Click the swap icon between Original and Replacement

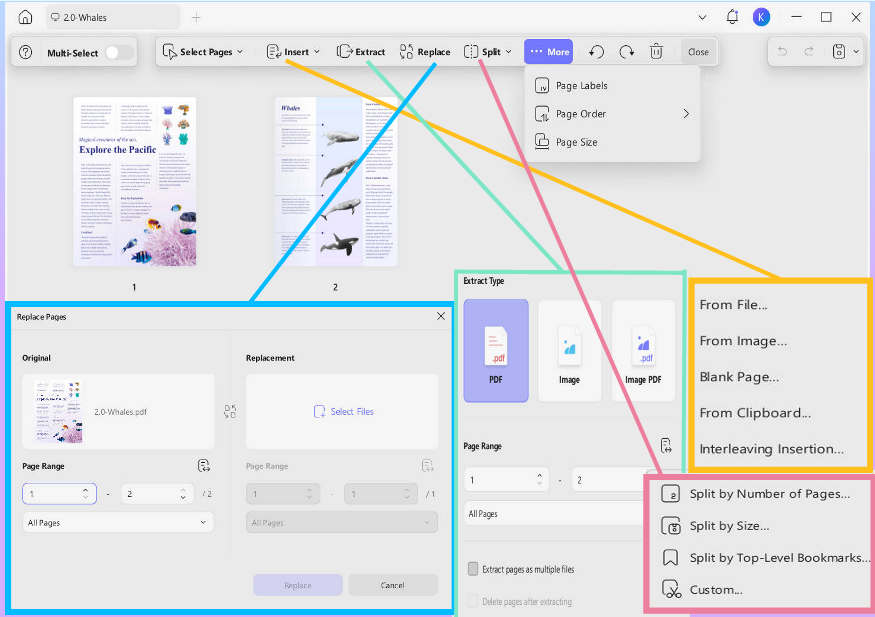[x=230, y=412]
